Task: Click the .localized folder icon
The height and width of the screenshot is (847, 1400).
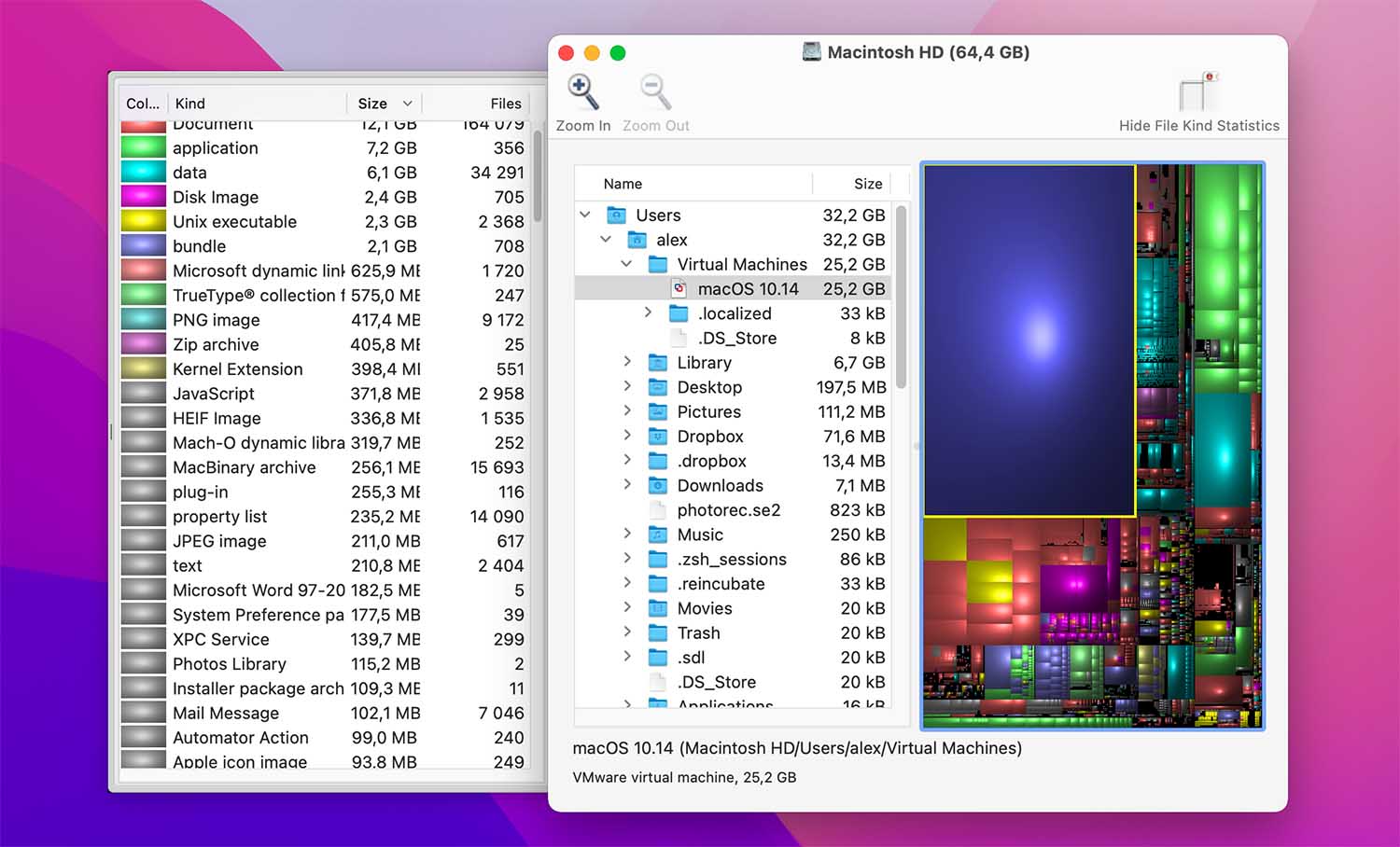Action: [679, 313]
